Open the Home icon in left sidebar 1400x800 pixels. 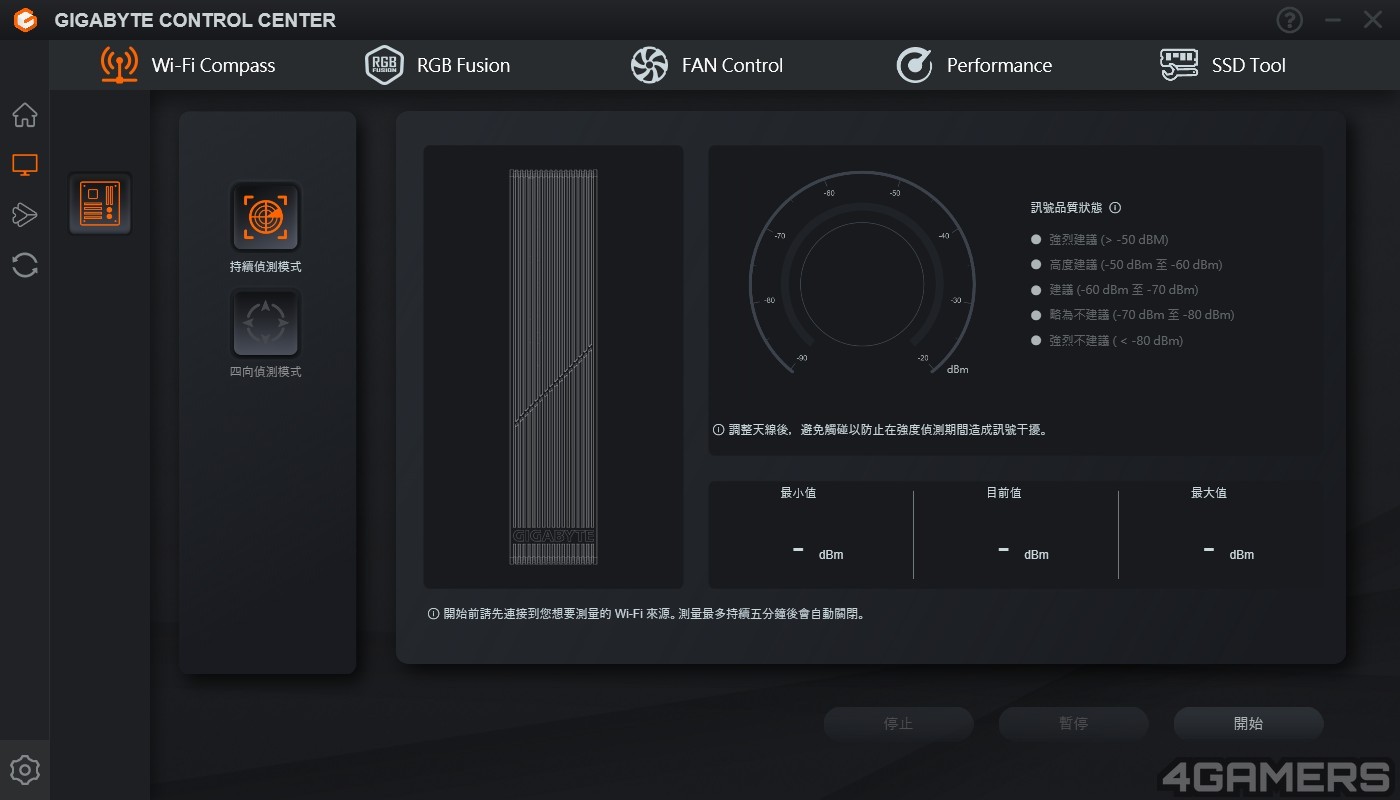pos(25,115)
